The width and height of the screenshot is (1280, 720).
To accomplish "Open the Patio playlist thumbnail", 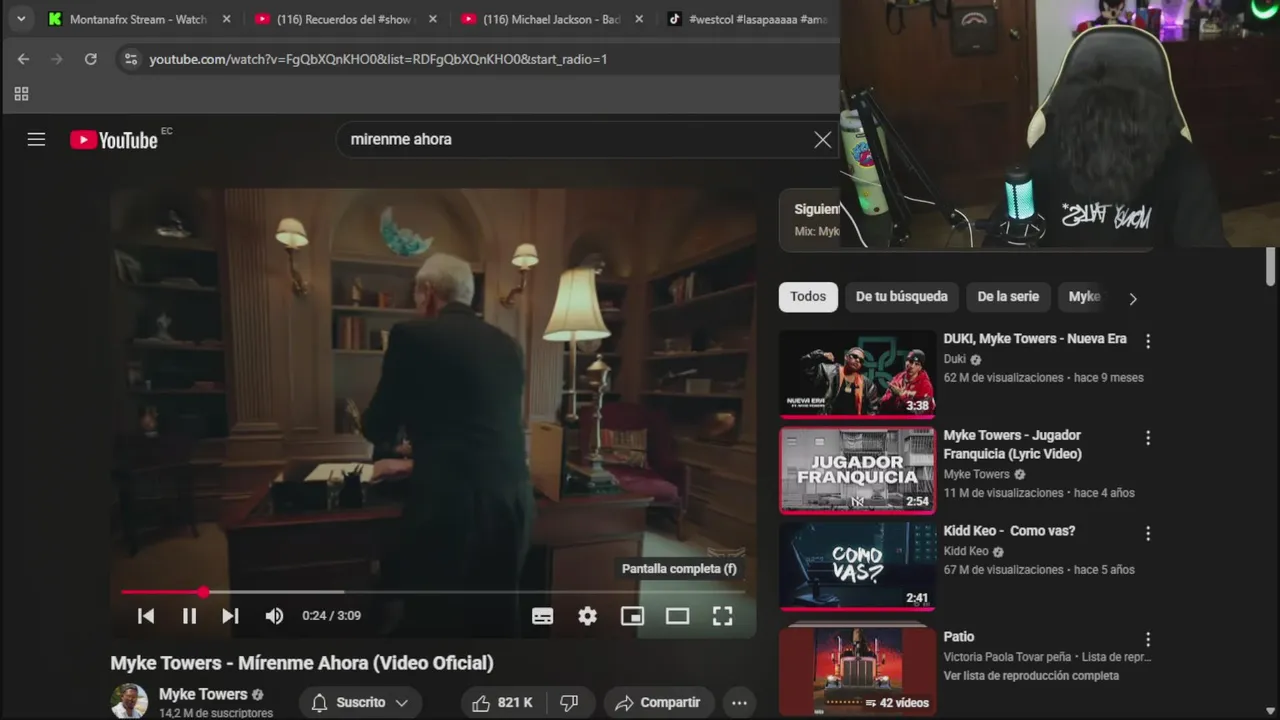I will point(857,671).
